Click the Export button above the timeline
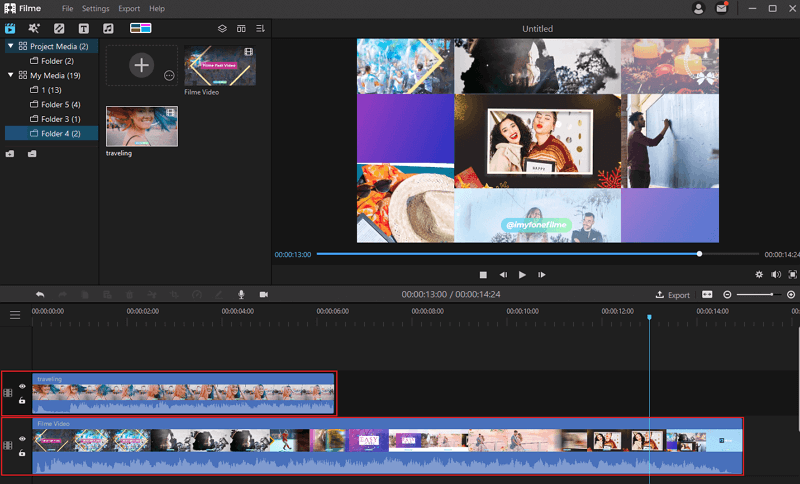This screenshot has height=484, width=800. pyautogui.click(x=673, y=295)
